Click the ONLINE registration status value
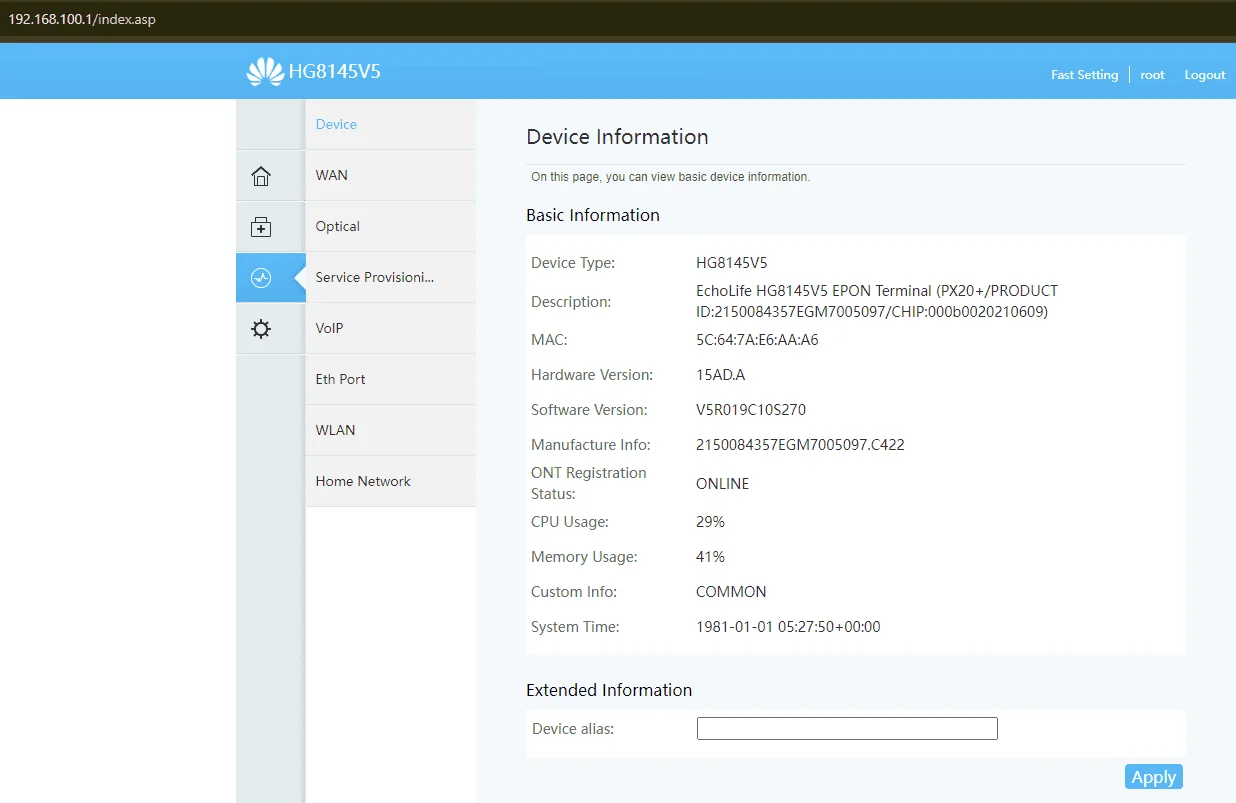The height and width of the screenshot is (803, 1236). click(x=722, y=484)
